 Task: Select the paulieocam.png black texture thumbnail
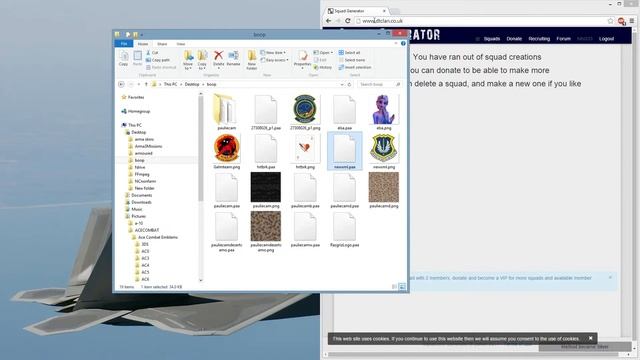point(266,187)
